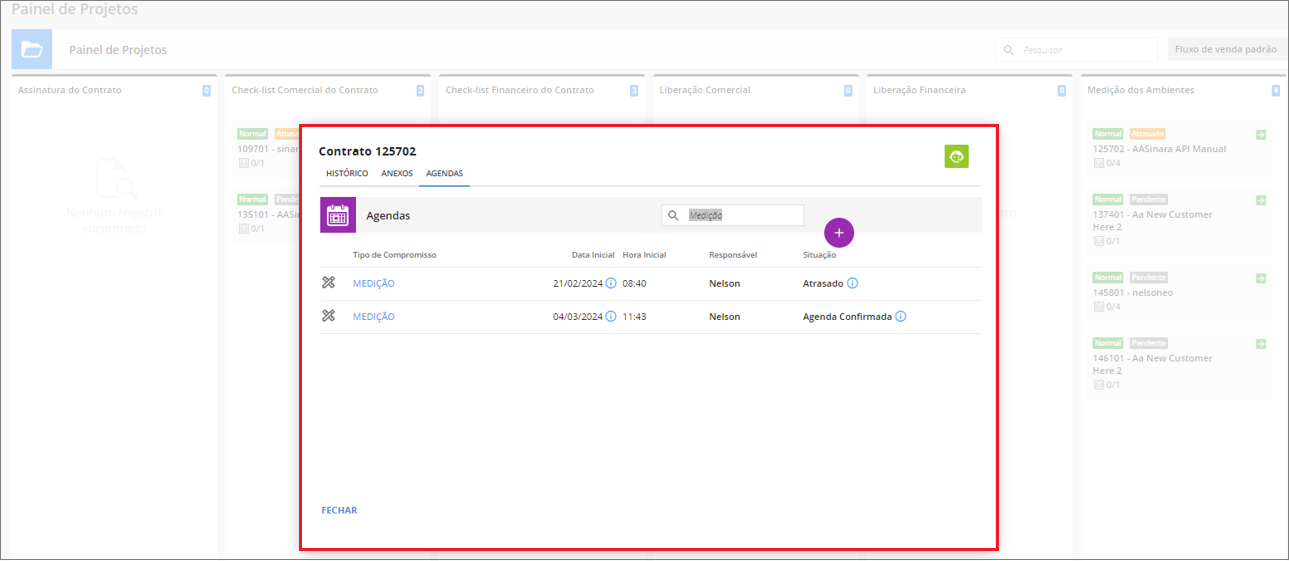
Task: Click the info icon beside date 21/02/2024
Action: click(611, 283)
